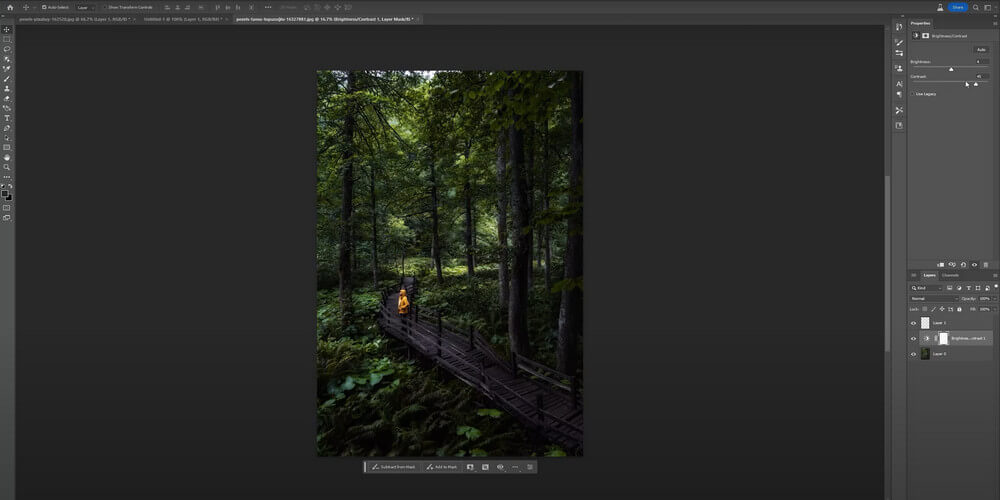Open the history panel icon in side strip
The image size is (1000, 500).
[899, 26]
